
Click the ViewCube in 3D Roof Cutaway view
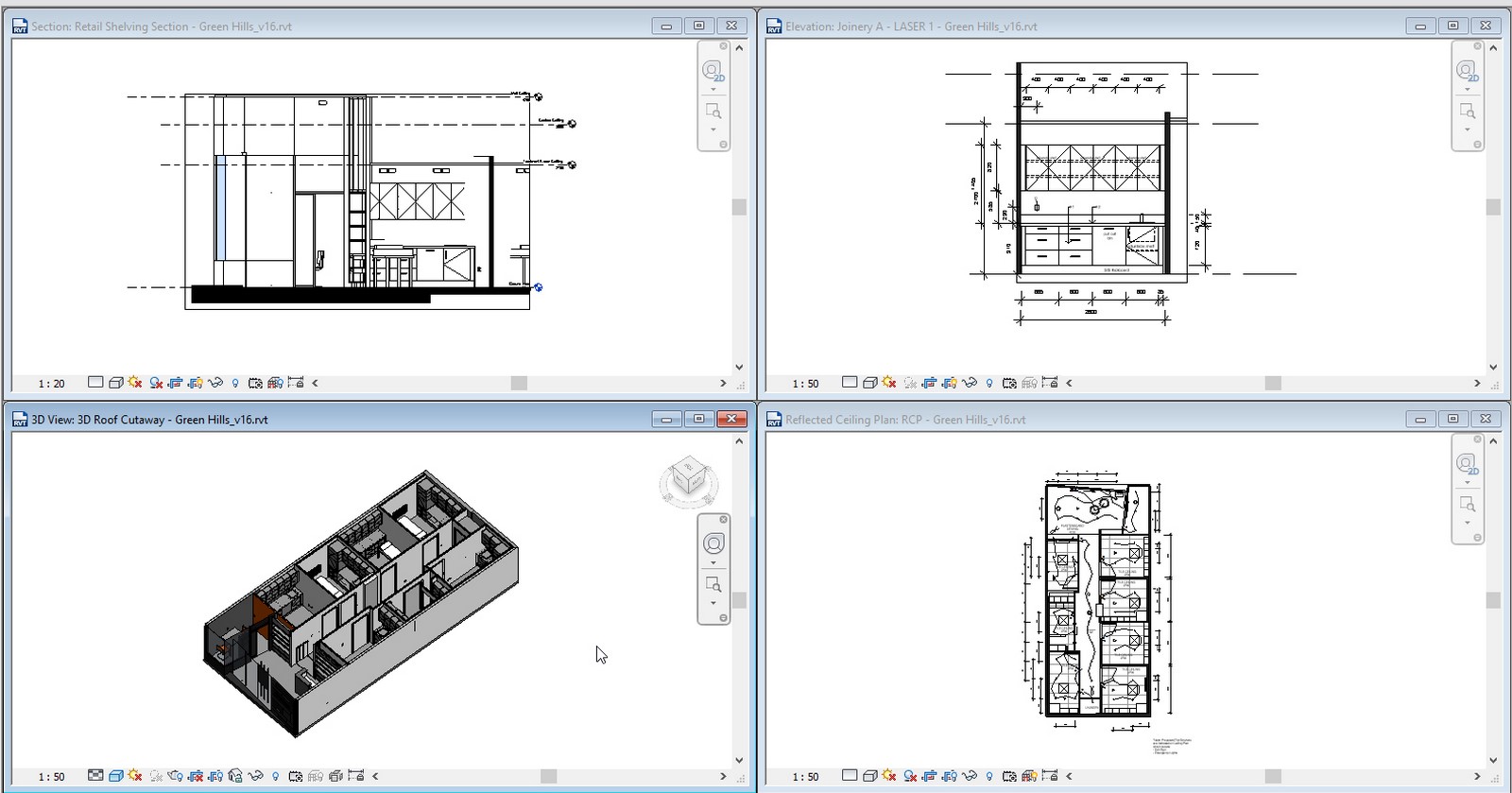coord(689,477)
